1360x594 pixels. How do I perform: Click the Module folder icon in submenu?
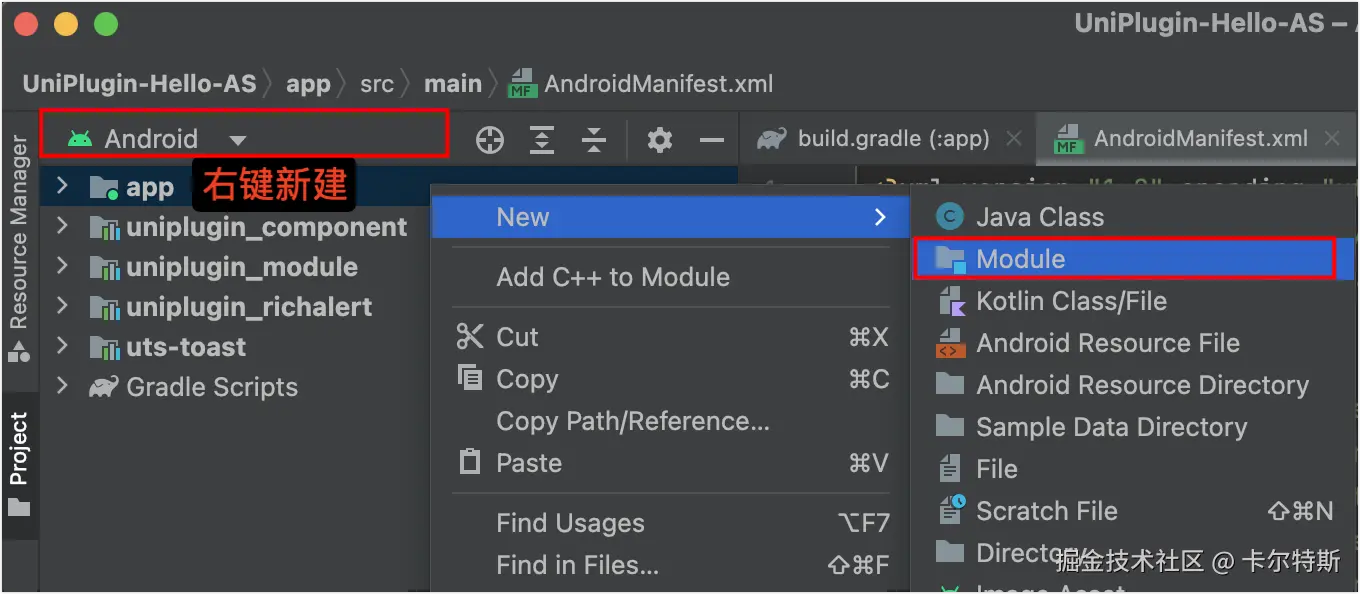tap(950, 259)
